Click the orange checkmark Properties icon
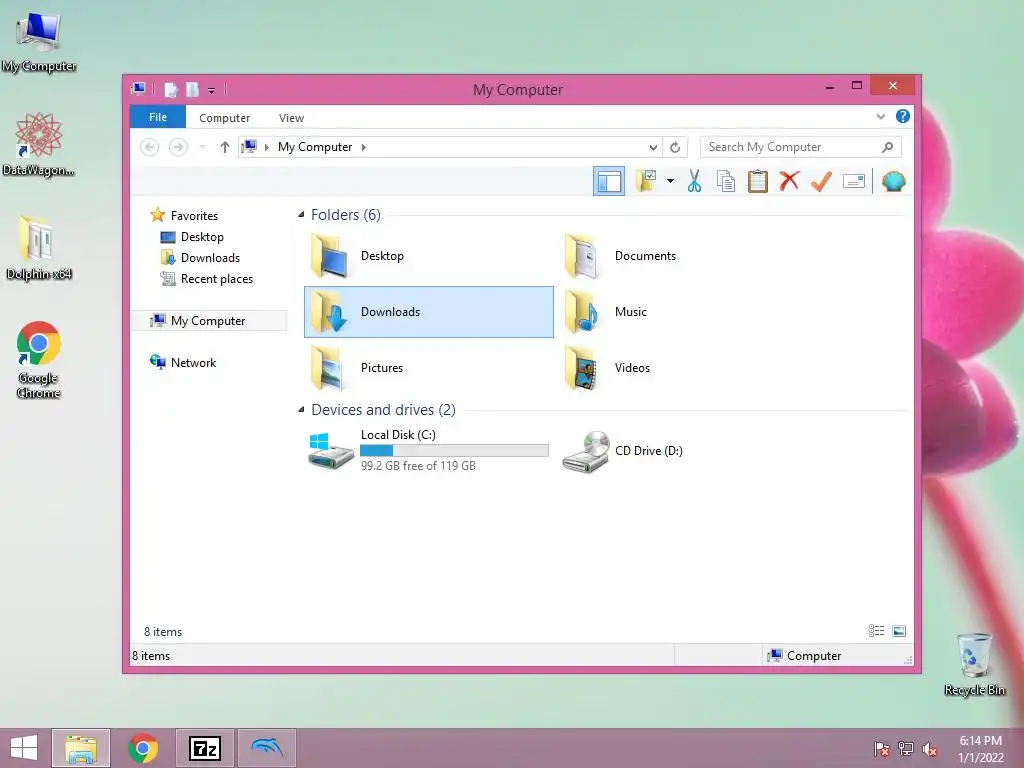The height and width of the screenshot is (768, 1024). 821,181
